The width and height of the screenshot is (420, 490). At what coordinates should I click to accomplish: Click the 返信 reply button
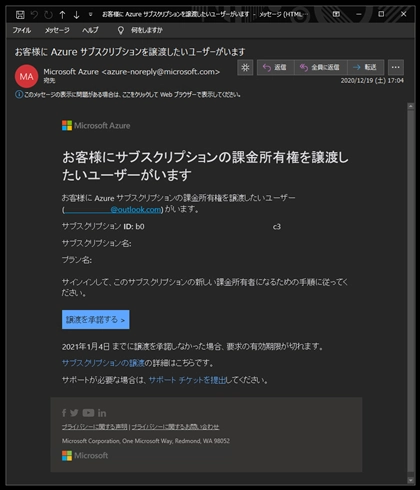[275, 67]
